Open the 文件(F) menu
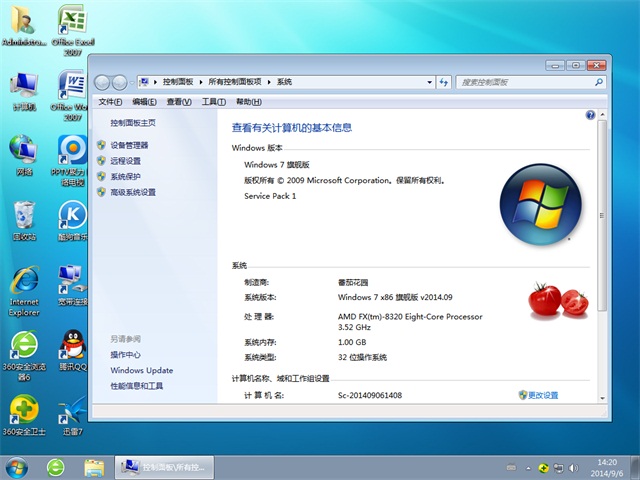This screenshot has width=640, height=480. [x=110, y=102]
